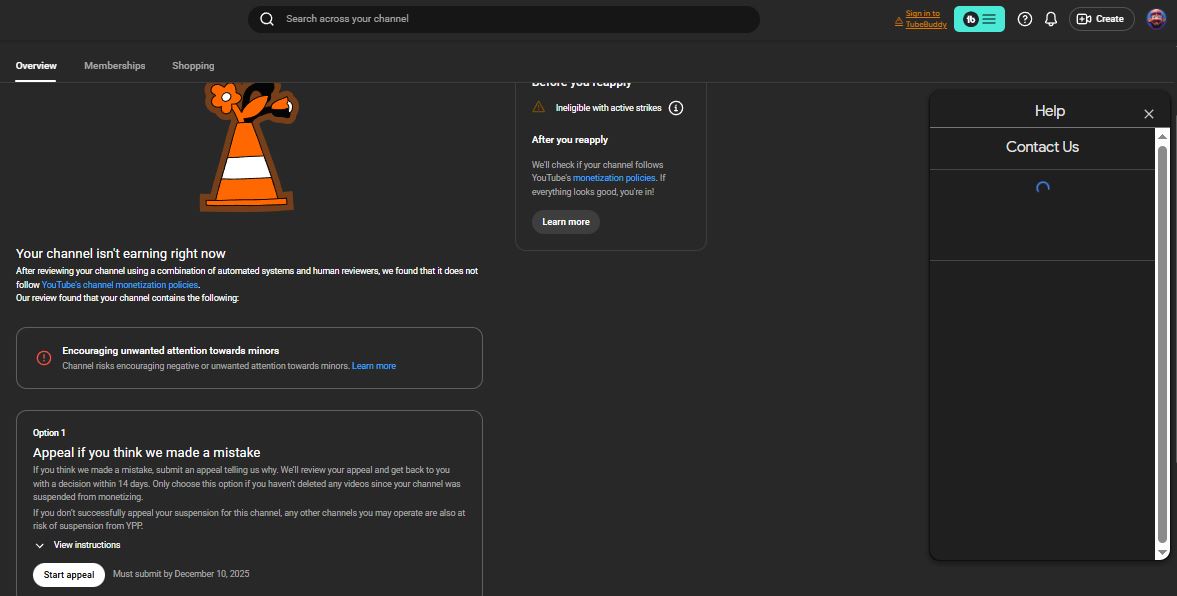Open YouTube's channel monetization policies link
Image resolution: width=1177 pixels, height=596 pixels.
pos(120,285)
